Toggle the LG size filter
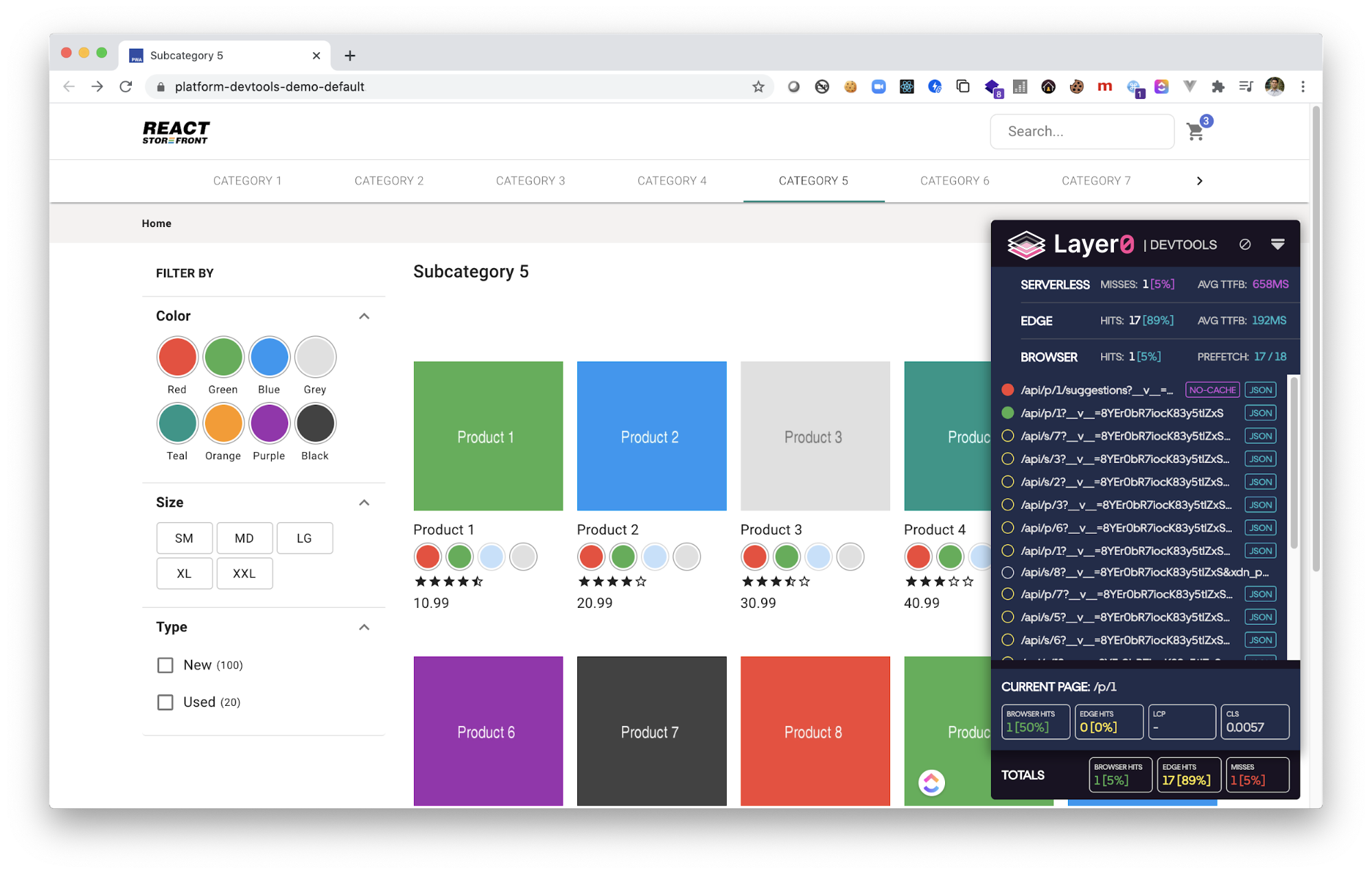 (x=304, y=538)
